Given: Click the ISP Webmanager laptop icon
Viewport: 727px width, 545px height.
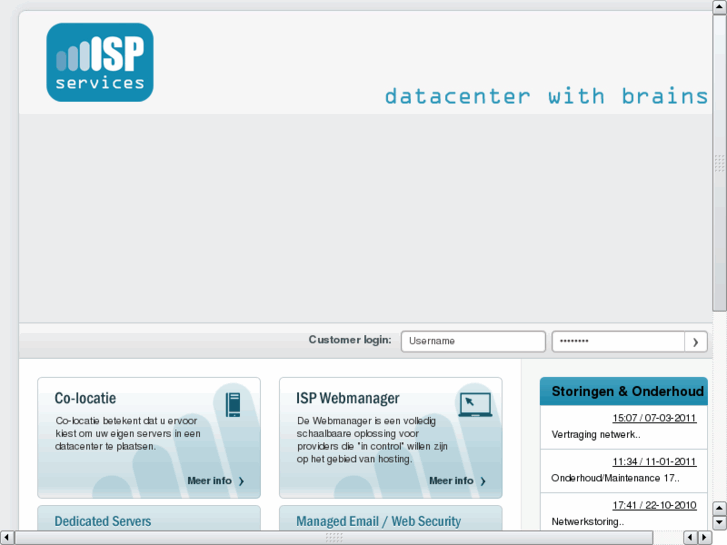Looking at the screenshot, I should 475,404.
